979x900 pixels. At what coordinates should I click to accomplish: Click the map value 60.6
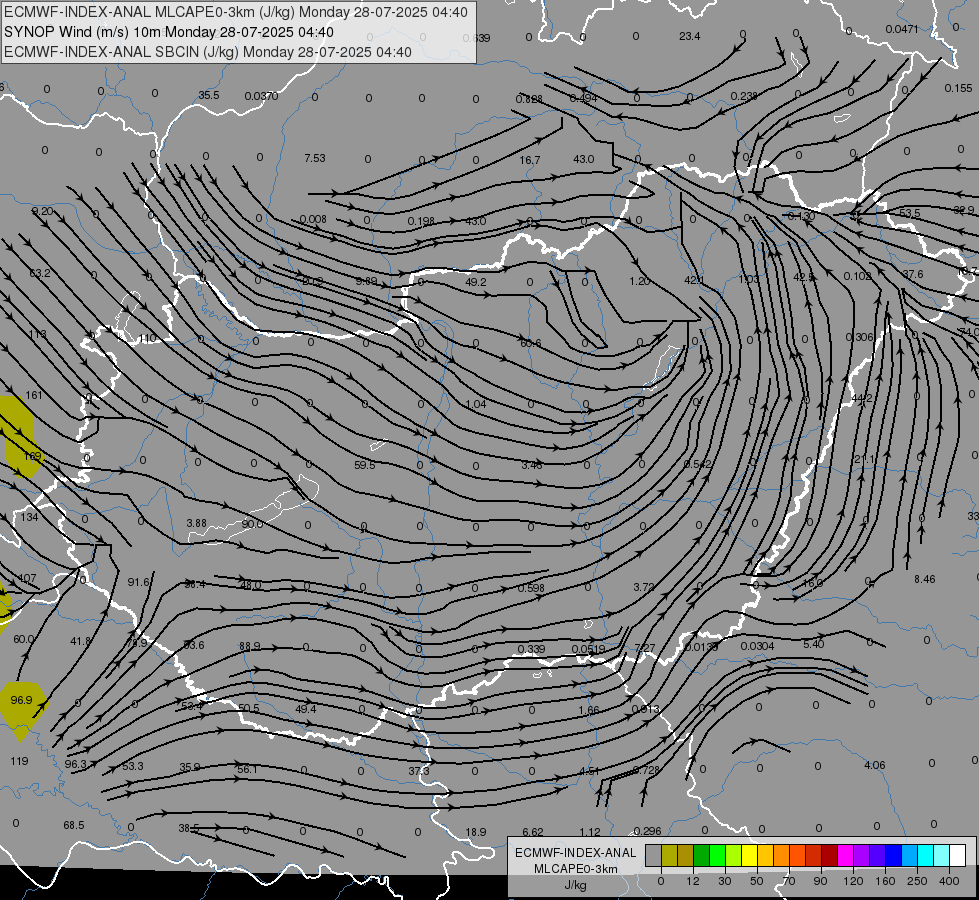[x=530, y=343]
